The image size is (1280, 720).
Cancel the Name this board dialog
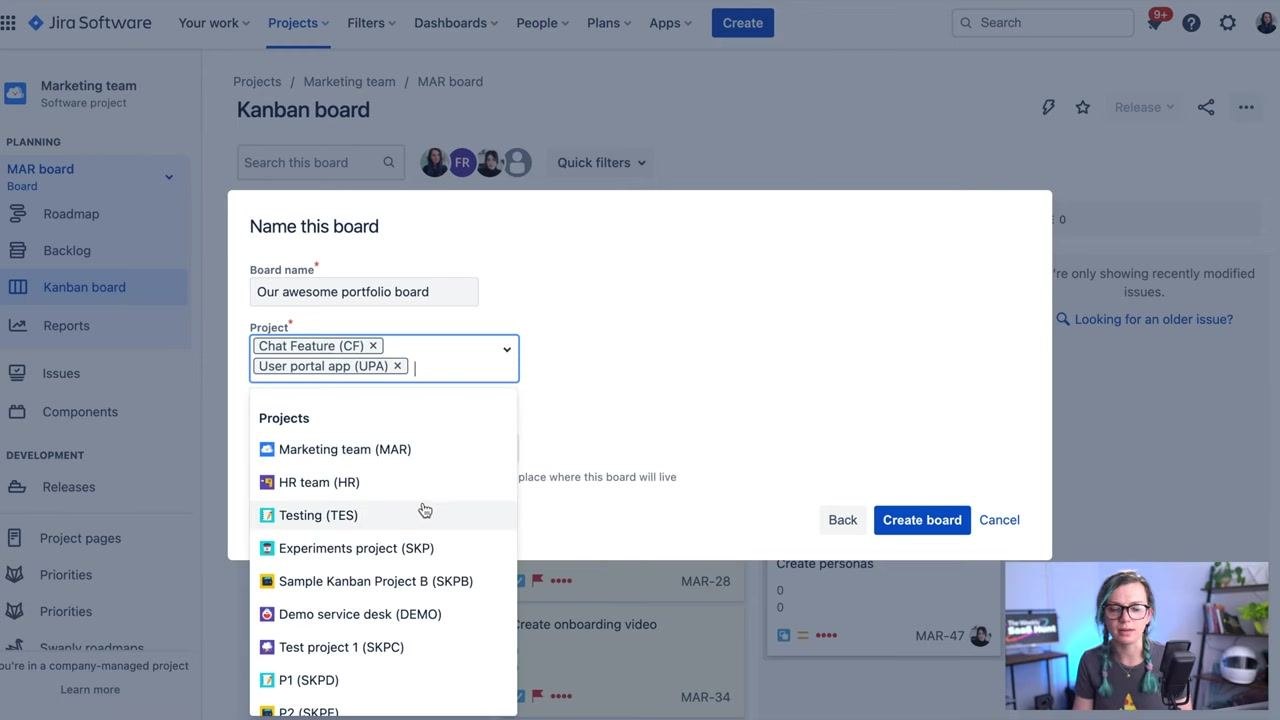coord(999,520)
